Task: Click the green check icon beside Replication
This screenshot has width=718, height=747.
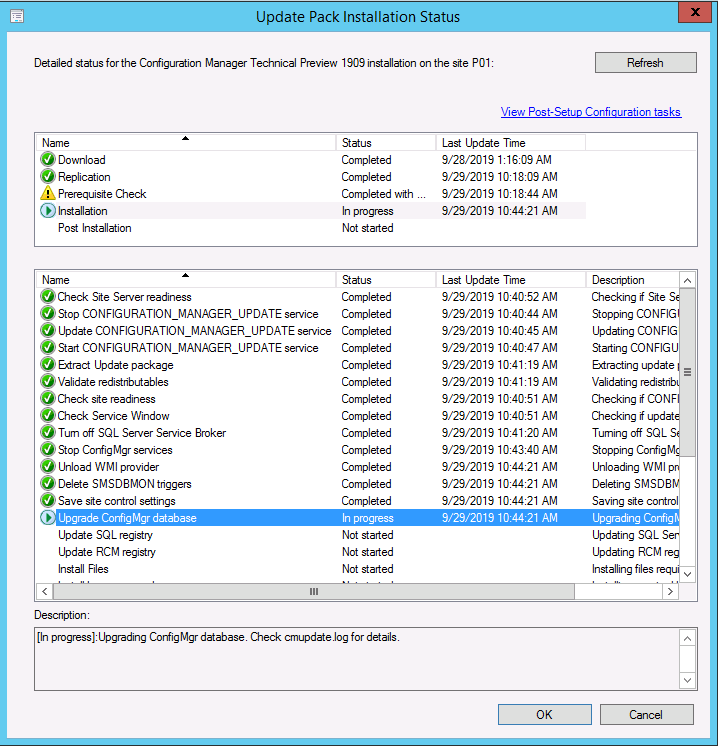Action: pyautogui.click(x=48, y=177)
